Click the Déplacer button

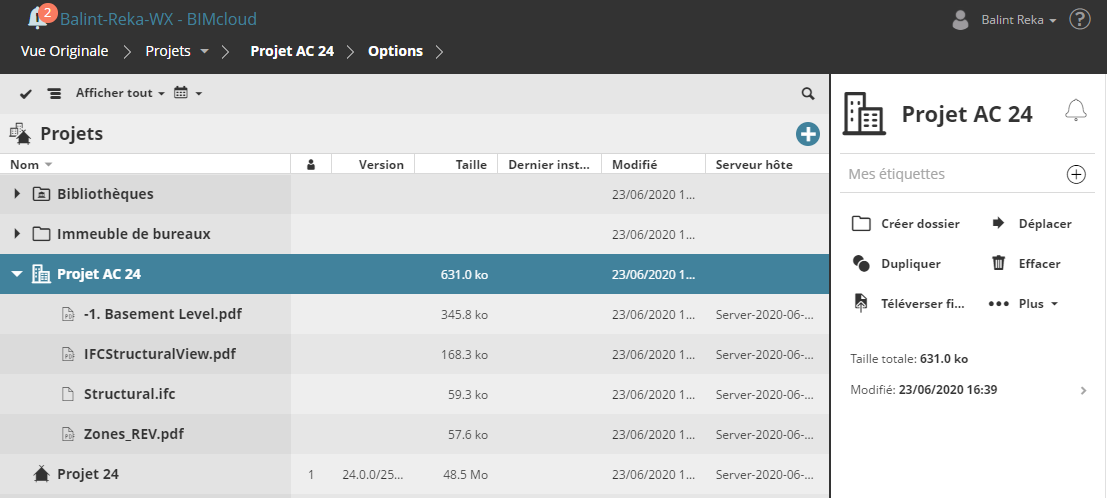click(x=1031, y=223)
